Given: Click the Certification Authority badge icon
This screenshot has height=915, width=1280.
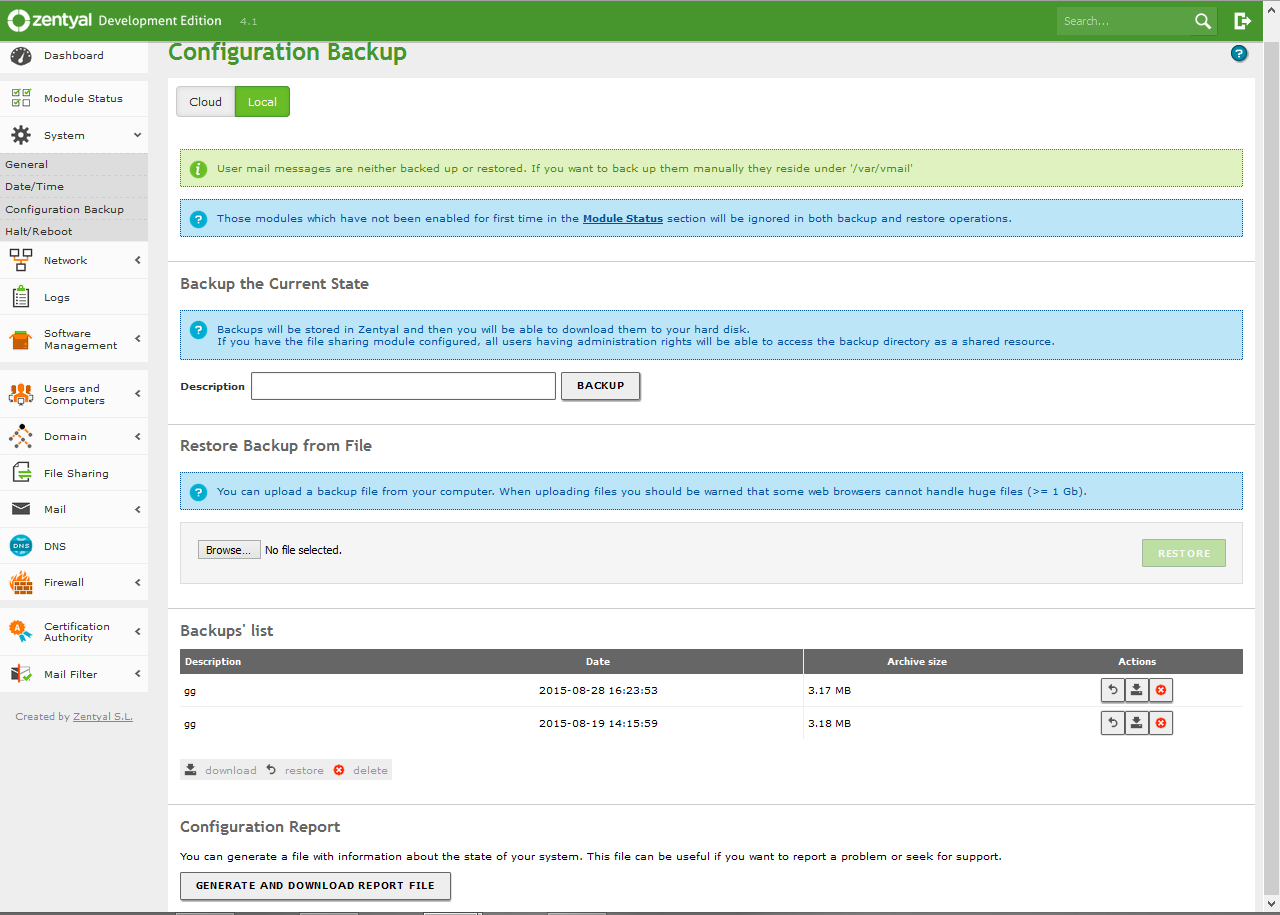Looking at the screenshot, I should (21, 631).
